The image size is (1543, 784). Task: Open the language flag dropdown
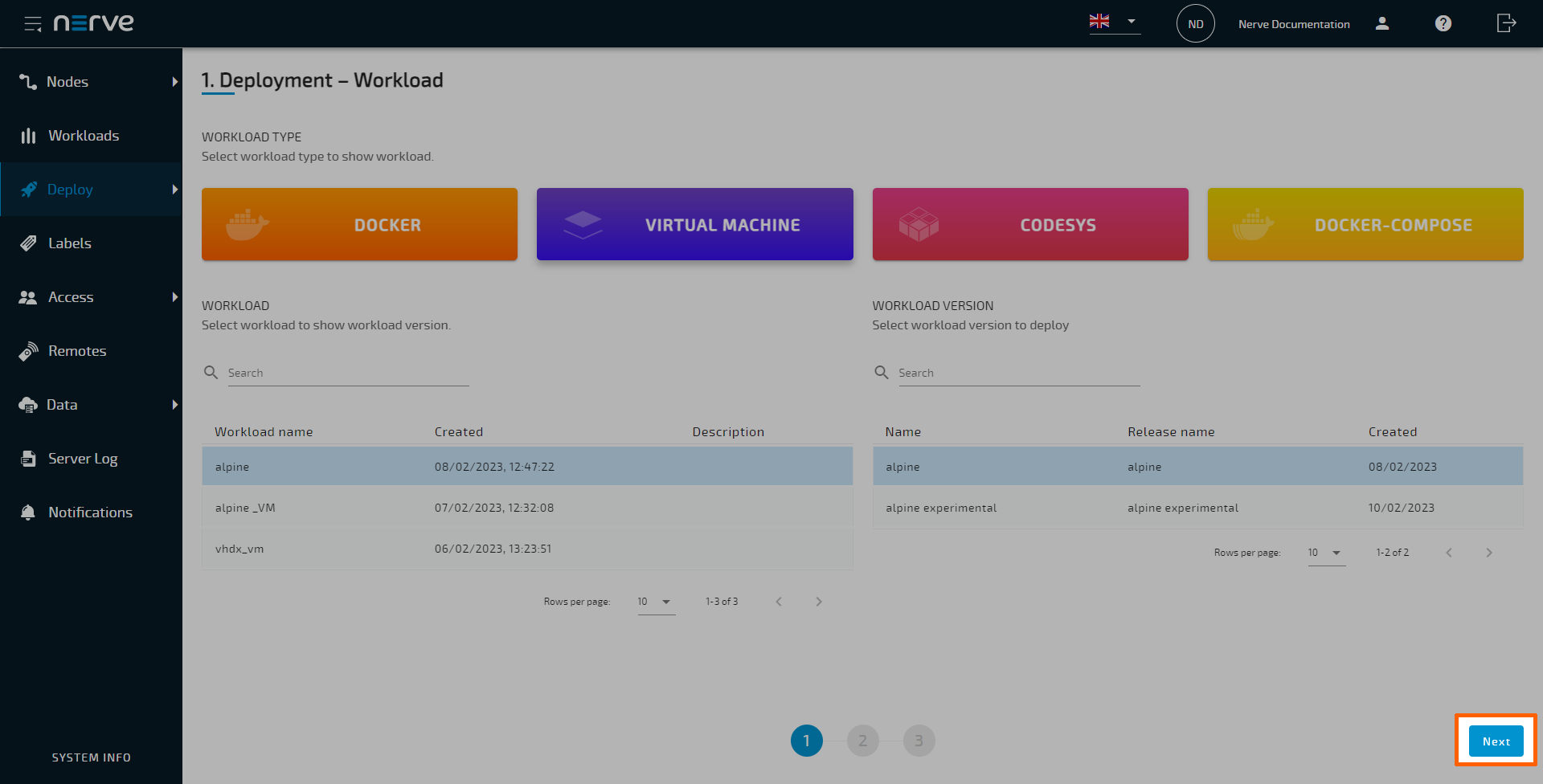pyautogui.click(x=1114, y=22)
